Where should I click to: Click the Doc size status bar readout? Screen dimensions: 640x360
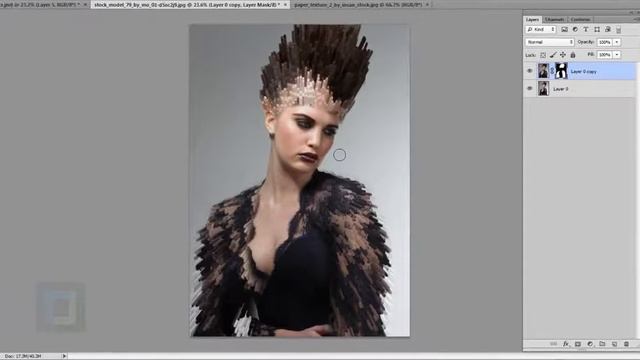[23, 356]
